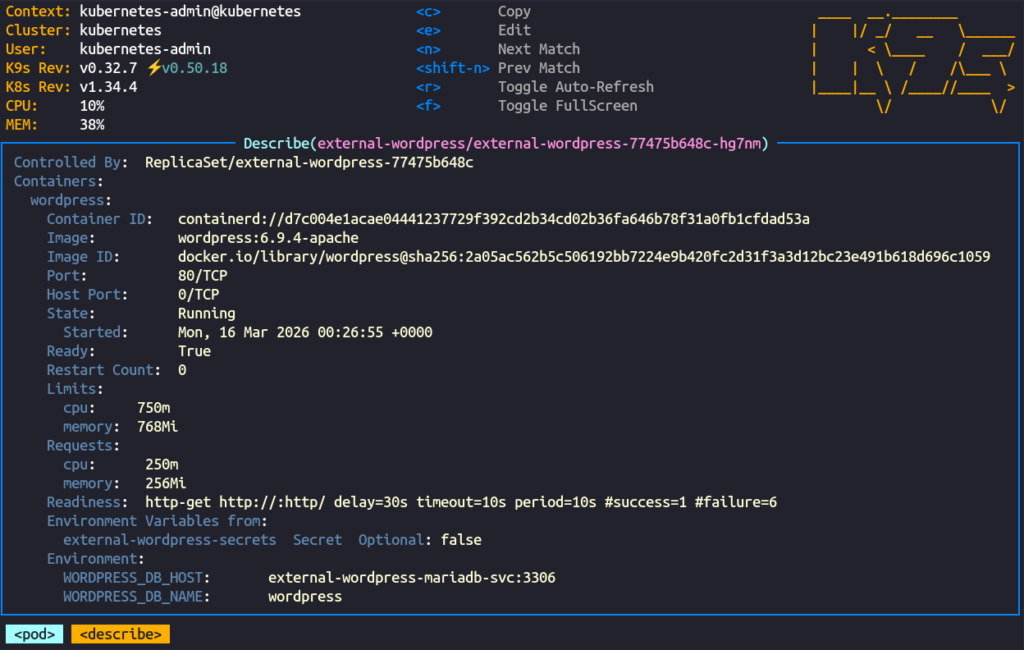The image size is (1024, 650).
Task: Click the <r> shortcut key hint
Action: (x=428, y=87)
